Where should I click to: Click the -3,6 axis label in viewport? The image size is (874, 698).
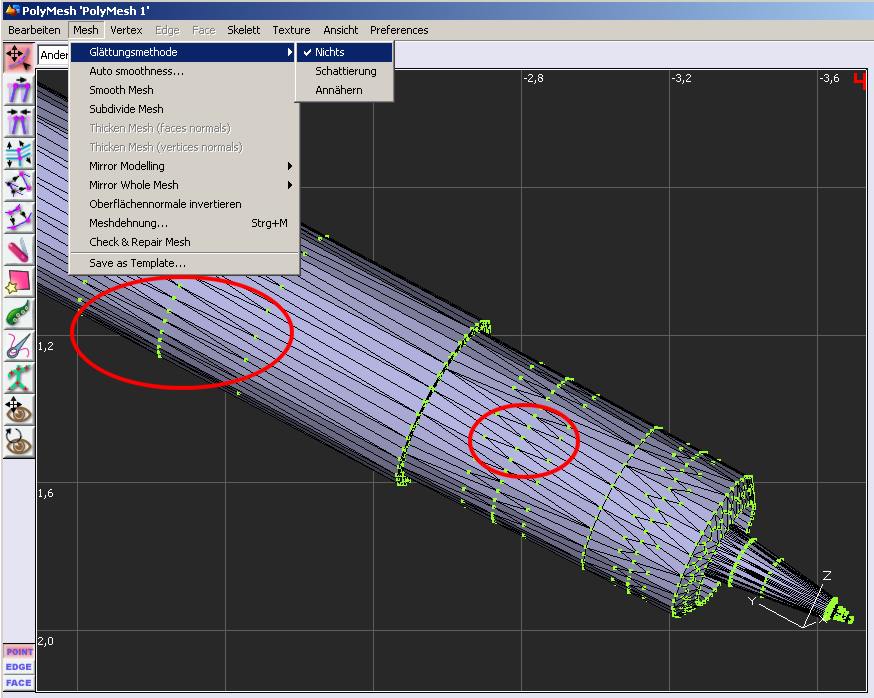829,78
